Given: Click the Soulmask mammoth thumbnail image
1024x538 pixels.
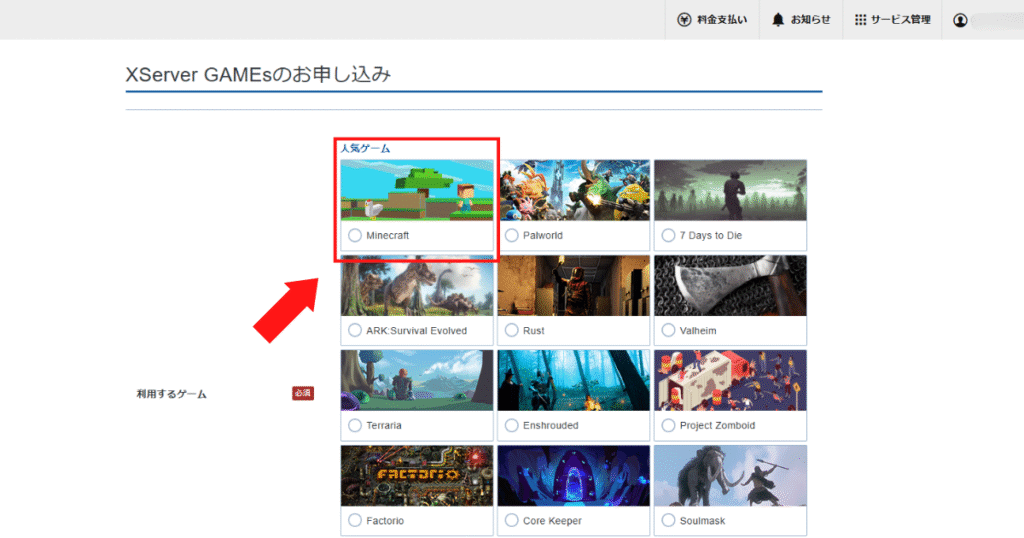Looking at the screenshot, I should point(730,475).
